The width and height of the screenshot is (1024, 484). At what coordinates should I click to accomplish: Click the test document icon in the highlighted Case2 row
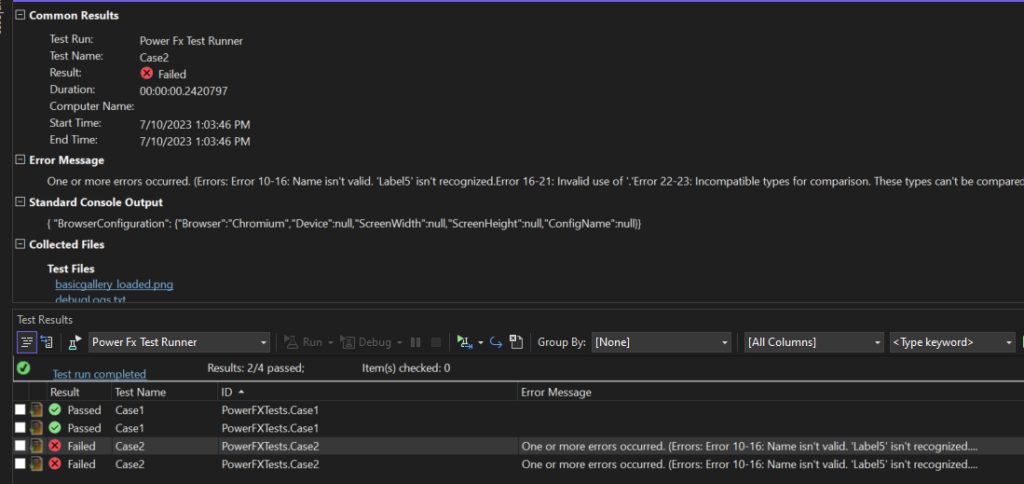tap(37, 445)
